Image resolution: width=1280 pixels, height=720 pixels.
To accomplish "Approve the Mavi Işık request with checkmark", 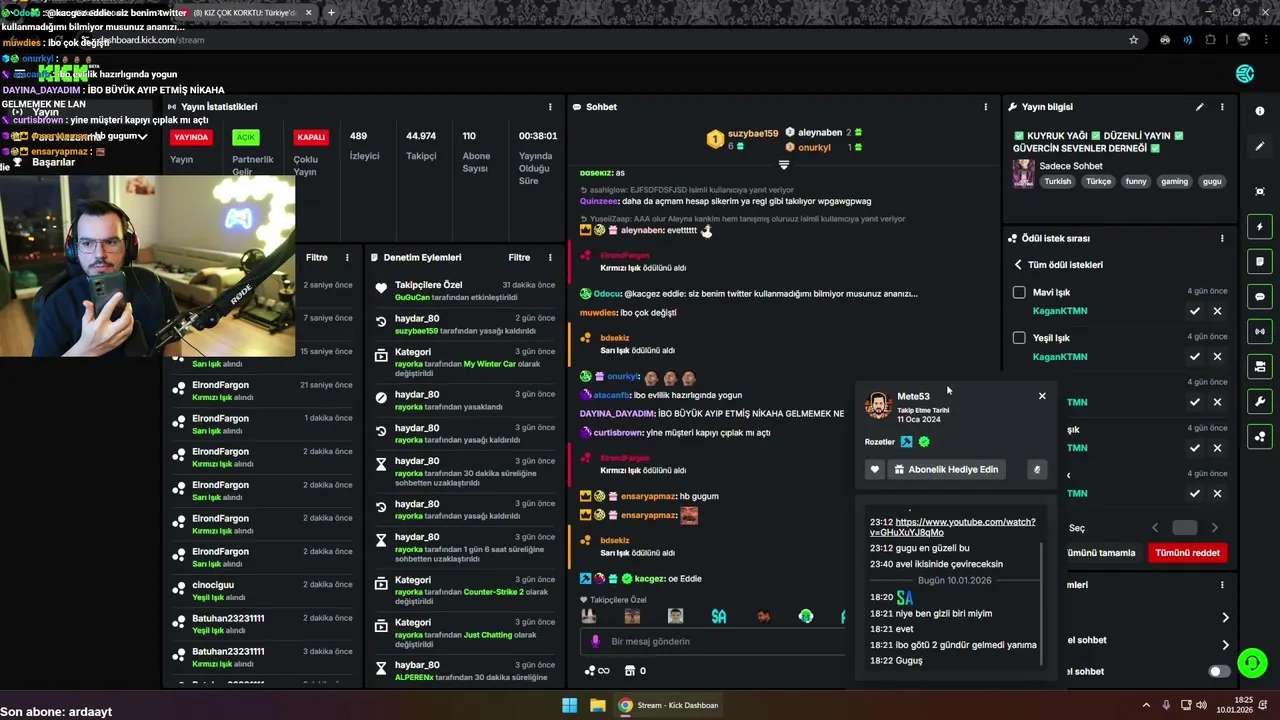I will coord(1194,311).
